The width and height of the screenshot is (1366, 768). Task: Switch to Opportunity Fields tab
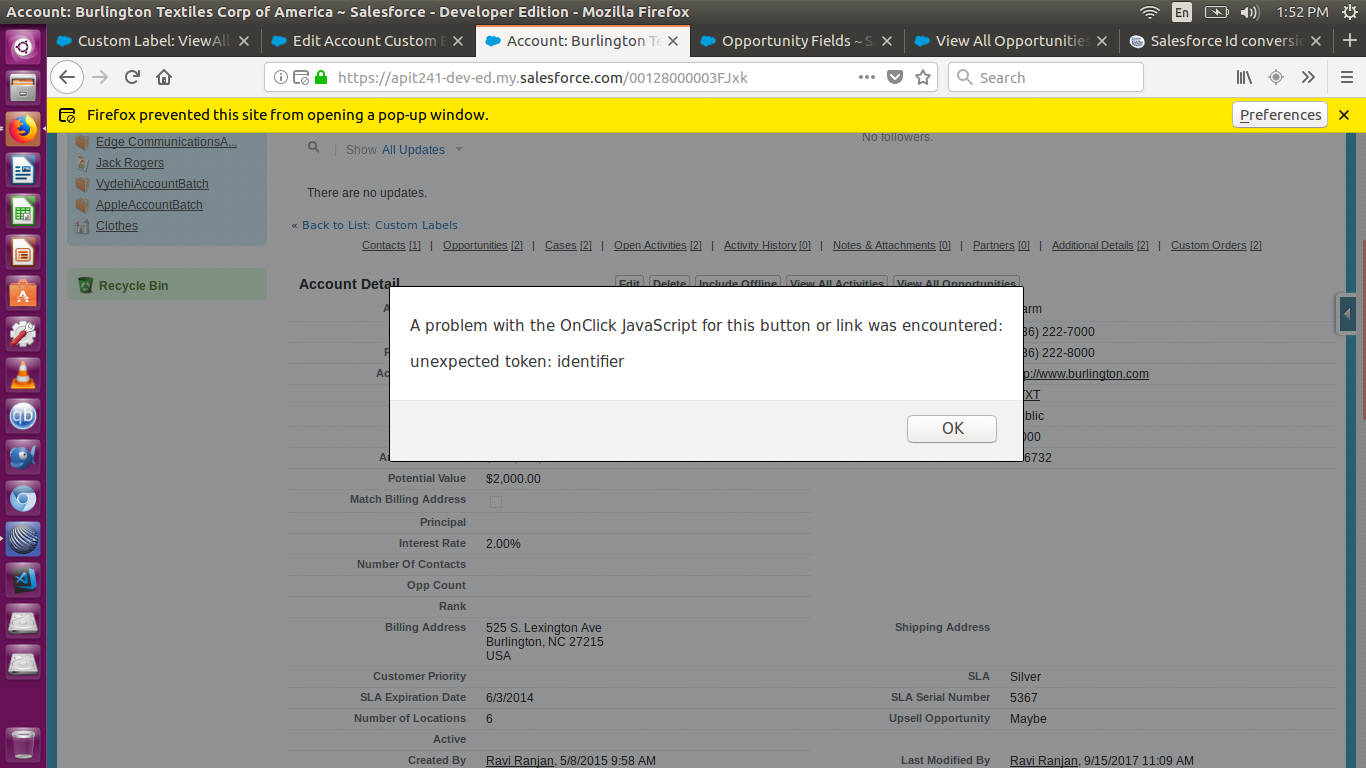(797, 41)
